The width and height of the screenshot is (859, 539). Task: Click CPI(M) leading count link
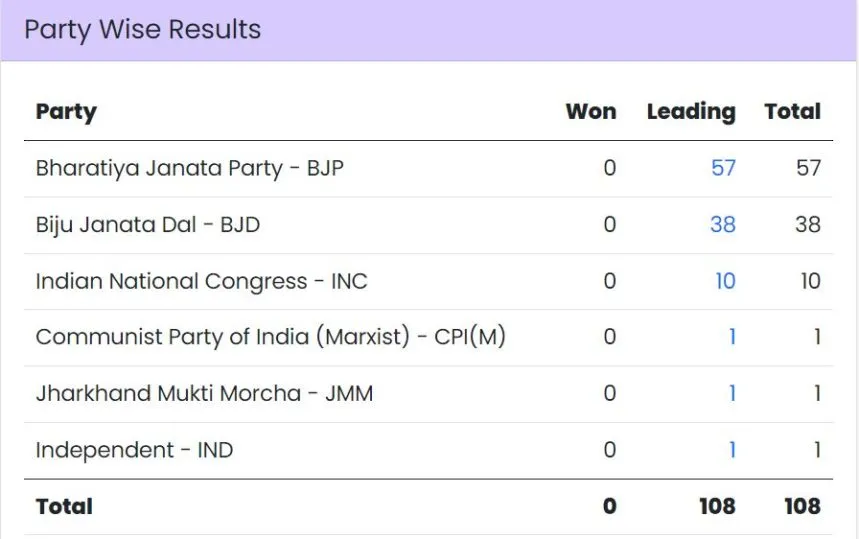click(x=731, y=337)
